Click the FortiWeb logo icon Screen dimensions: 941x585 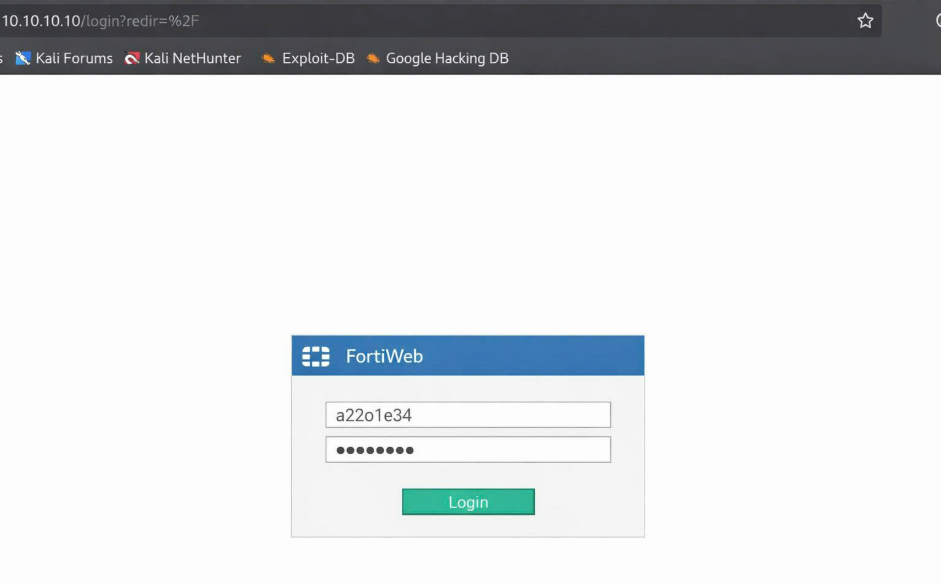coord(316,356)
